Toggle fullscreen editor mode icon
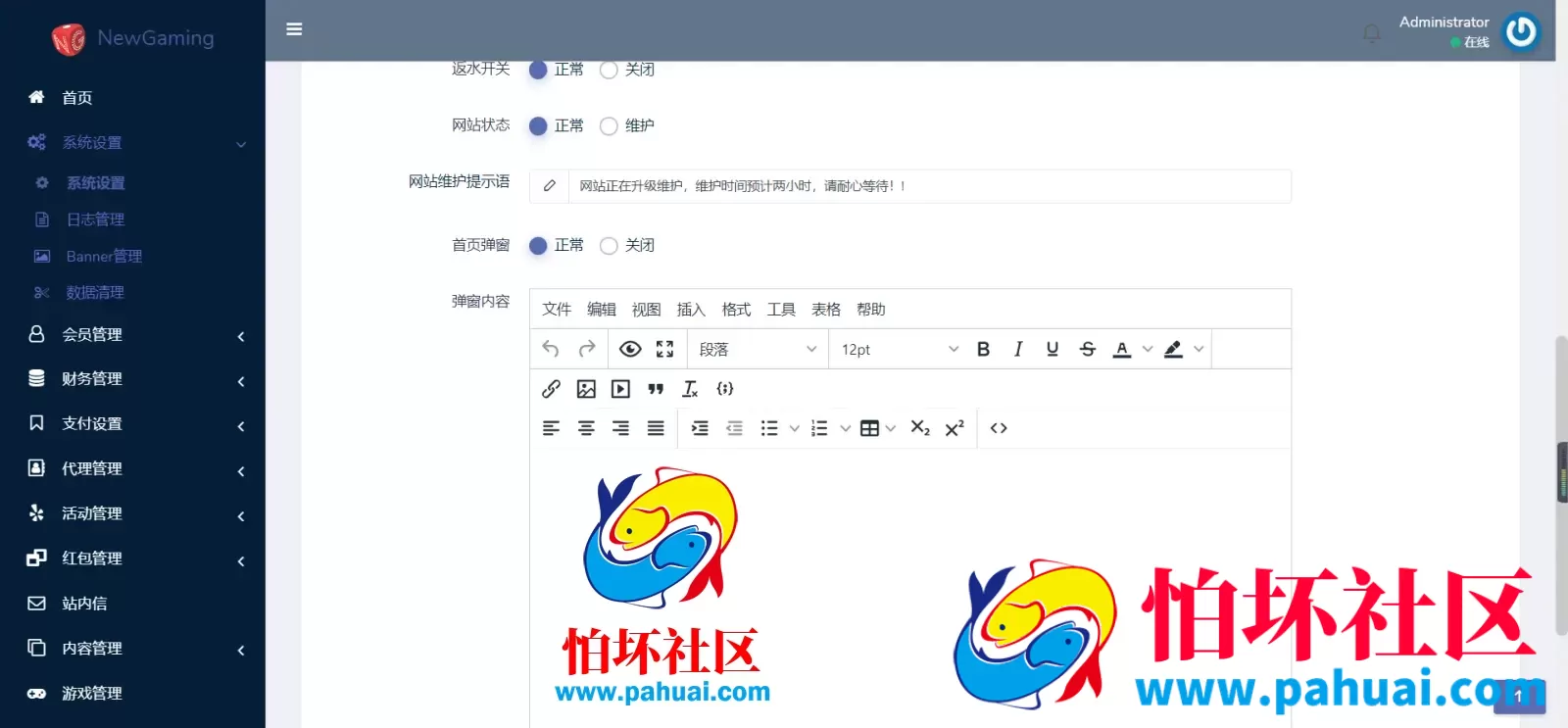This screenshot has height=728, width=1568. (x=665, y=349)
